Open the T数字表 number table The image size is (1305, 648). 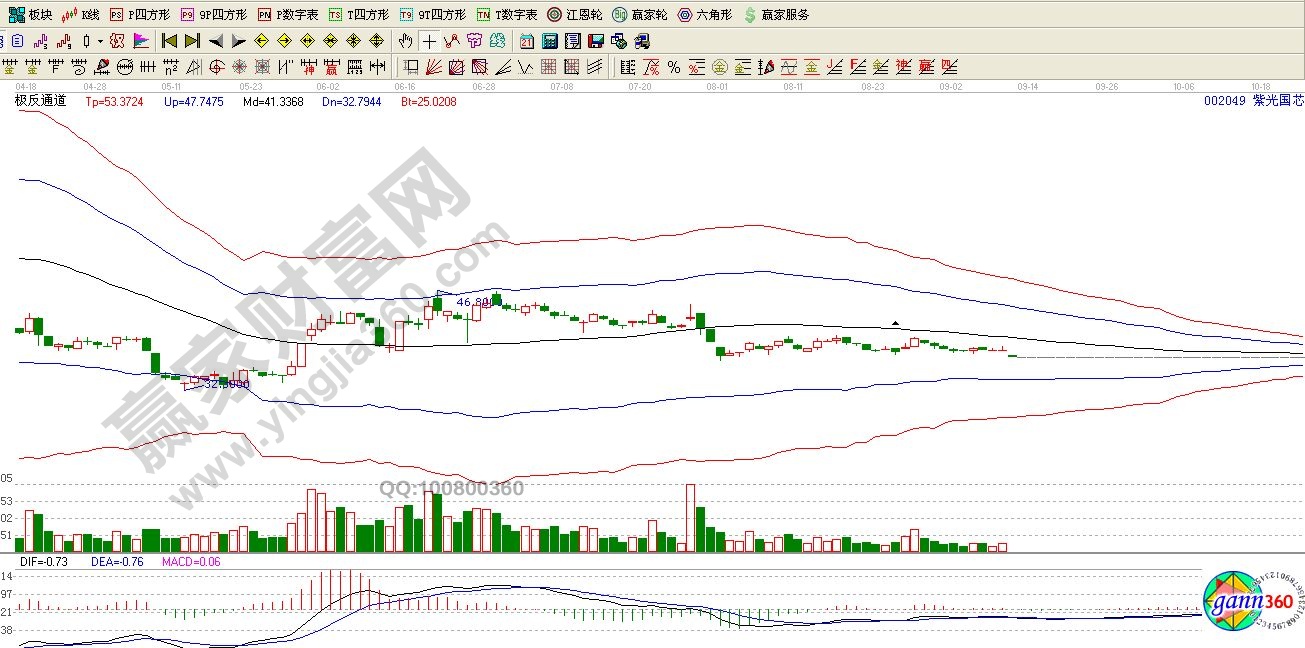(507, 15)
